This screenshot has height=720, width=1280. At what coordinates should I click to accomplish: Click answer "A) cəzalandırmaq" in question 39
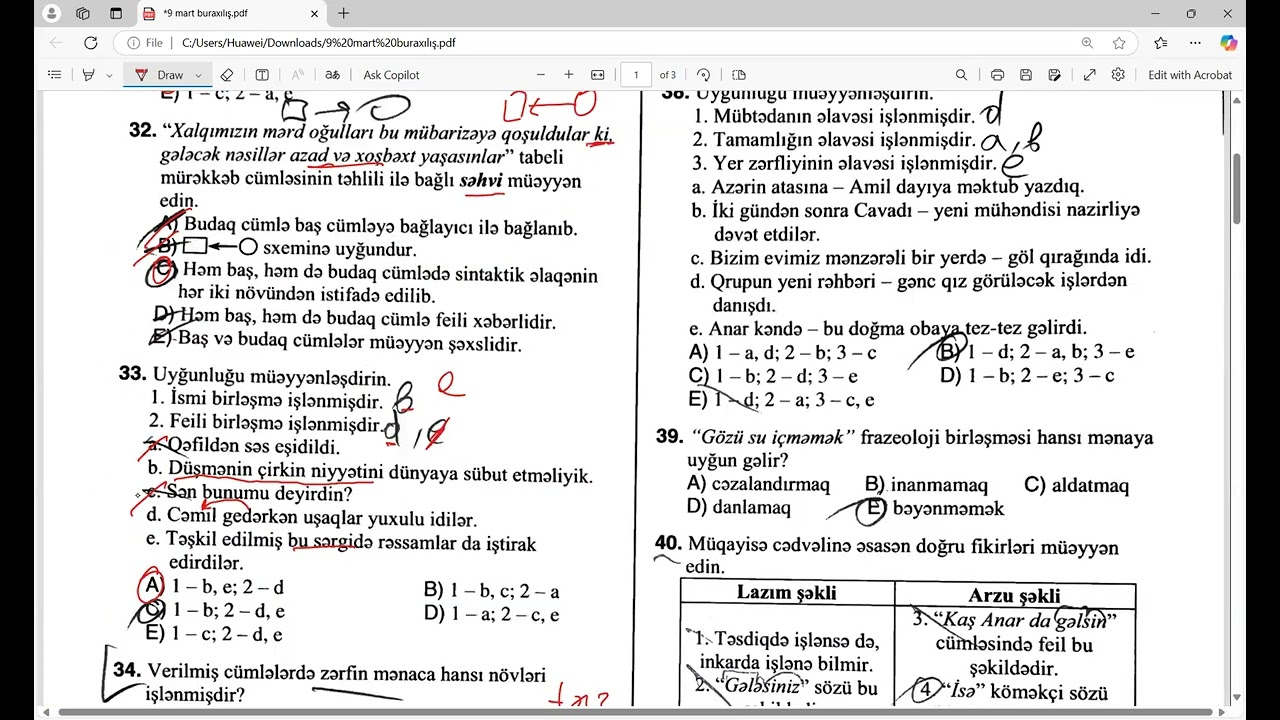click(758, 485)
